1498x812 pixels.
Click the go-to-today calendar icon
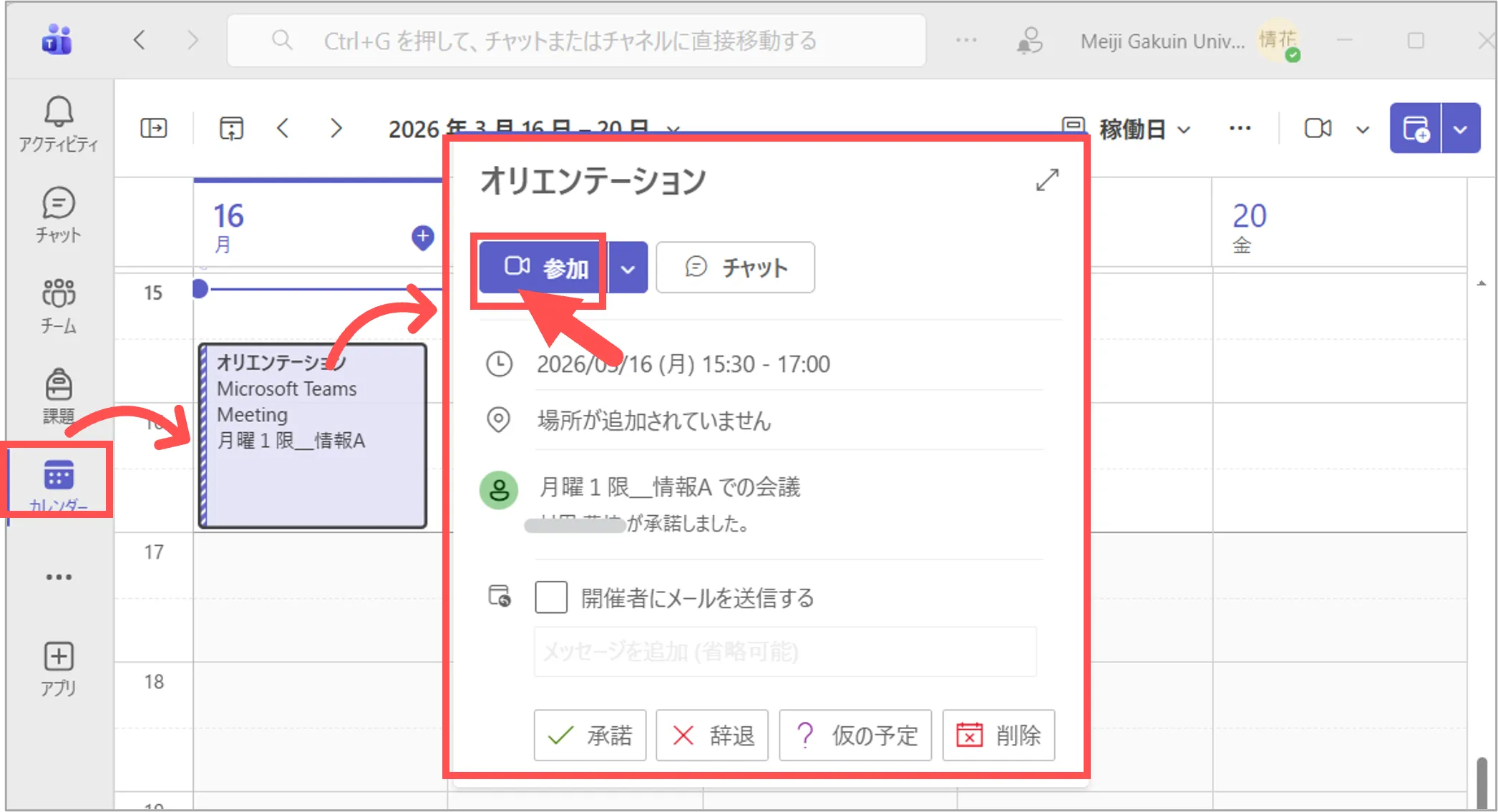point(230,129)
